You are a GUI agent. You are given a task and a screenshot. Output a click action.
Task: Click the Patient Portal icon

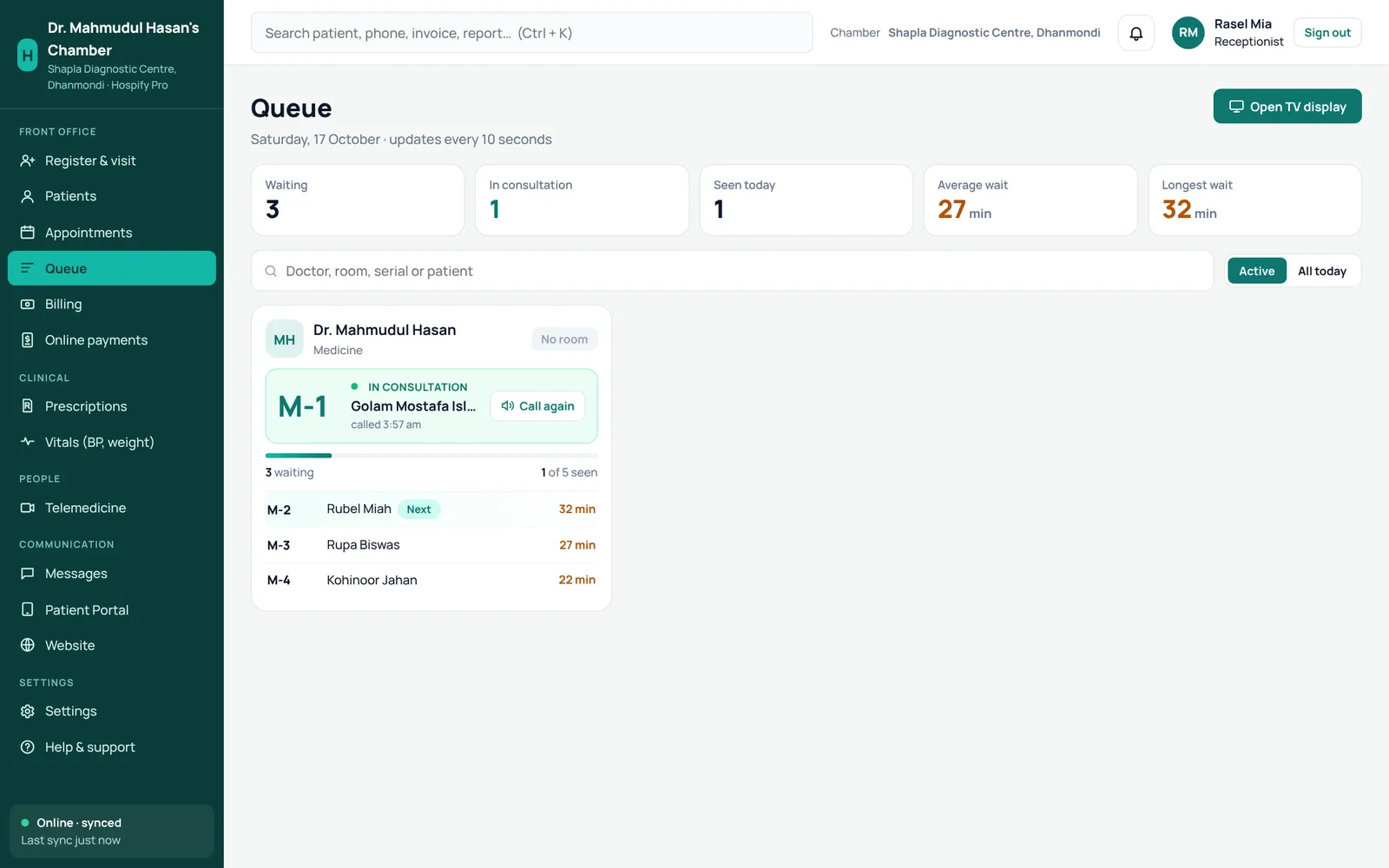pos(28,609)
